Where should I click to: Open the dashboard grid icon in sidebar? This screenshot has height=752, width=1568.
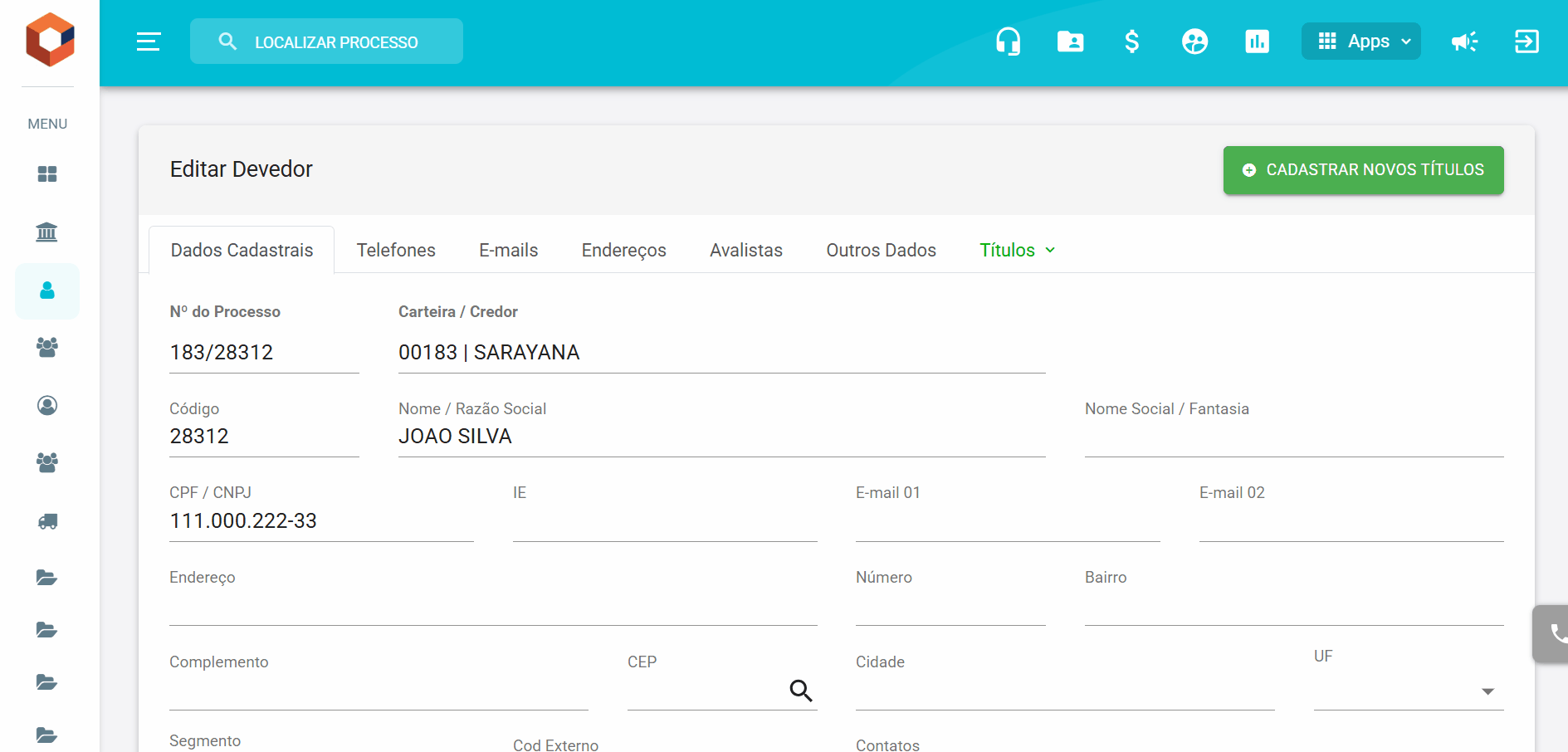coord(47,173)
